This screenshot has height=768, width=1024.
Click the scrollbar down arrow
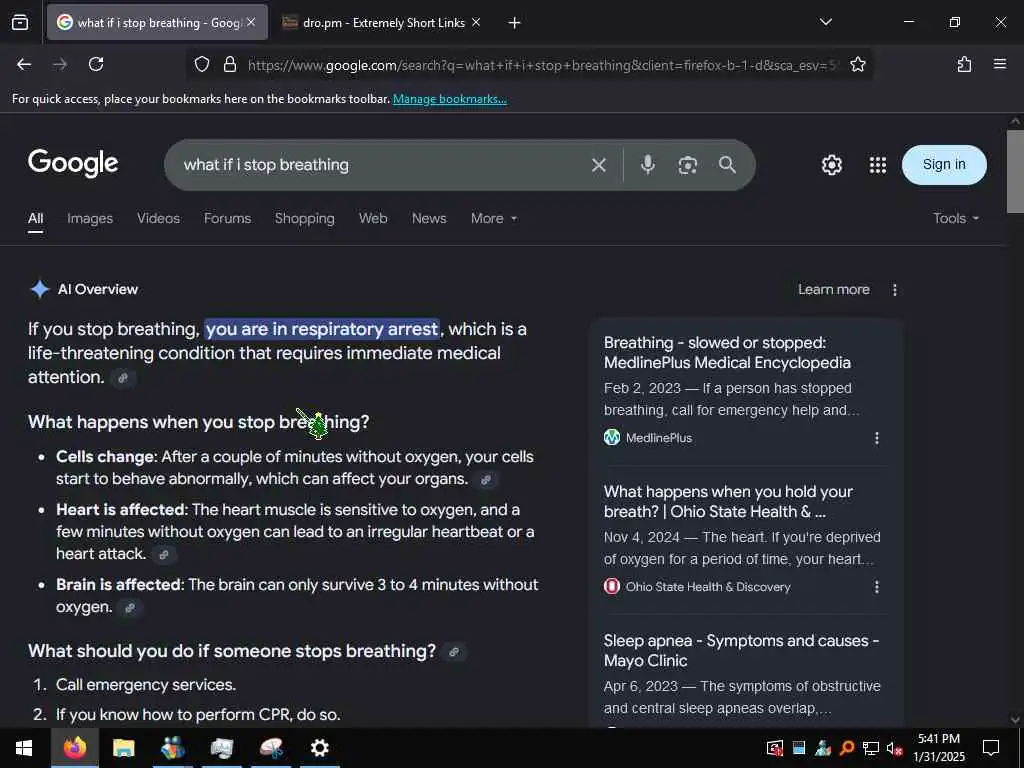1015,720
